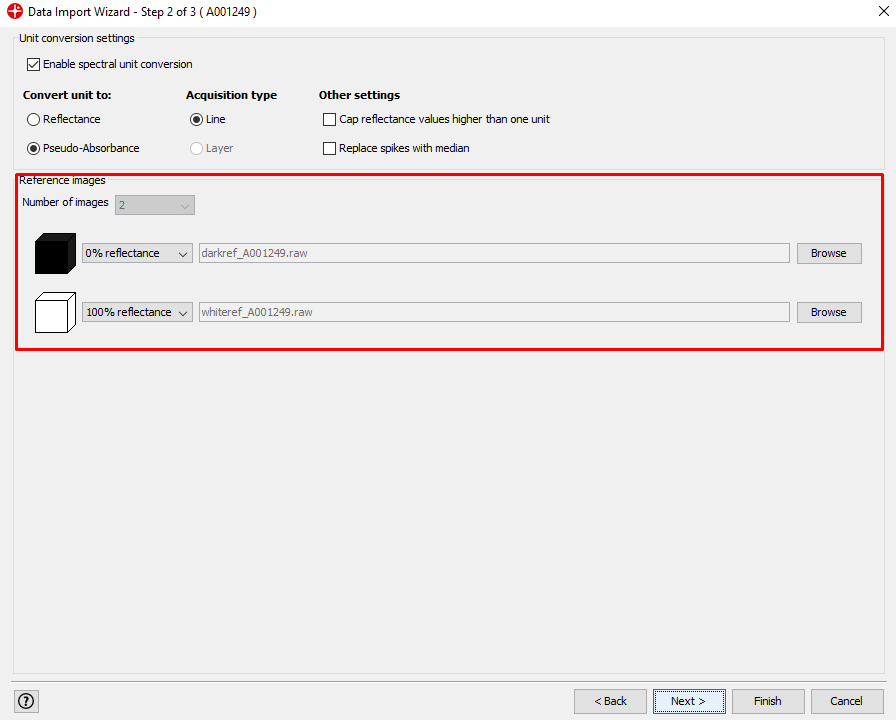Toggle Enable spectral unit conversion checkbox
896x720 pixels.
[34, 64]
